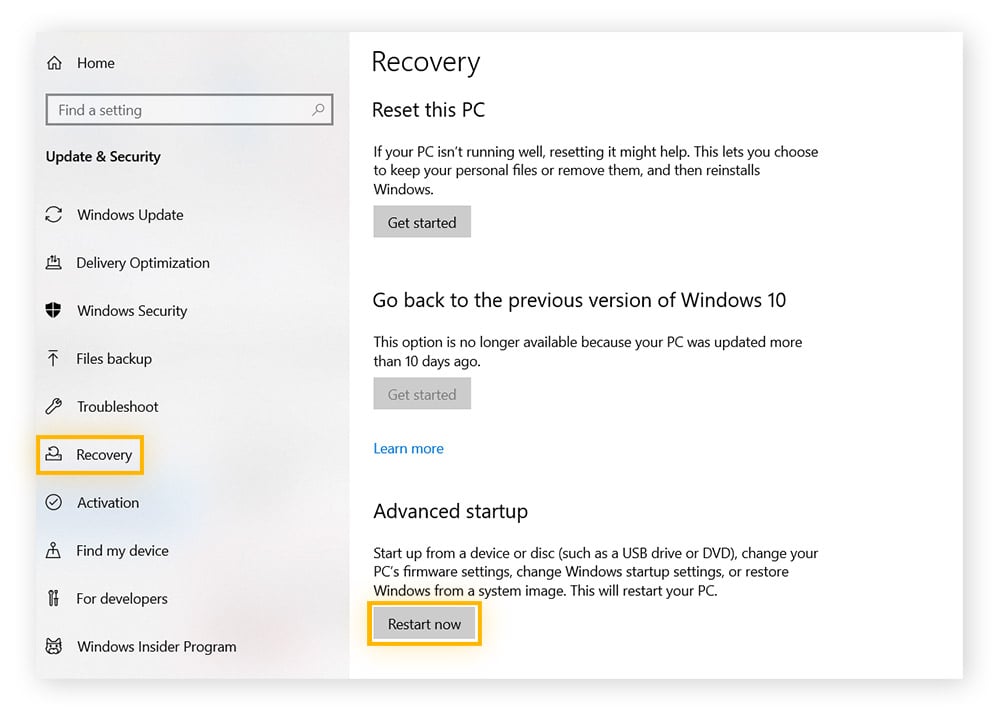999x710 pixels.
Task: Click the disabled Get started button under Go back
Action: [x=421, y=394]
